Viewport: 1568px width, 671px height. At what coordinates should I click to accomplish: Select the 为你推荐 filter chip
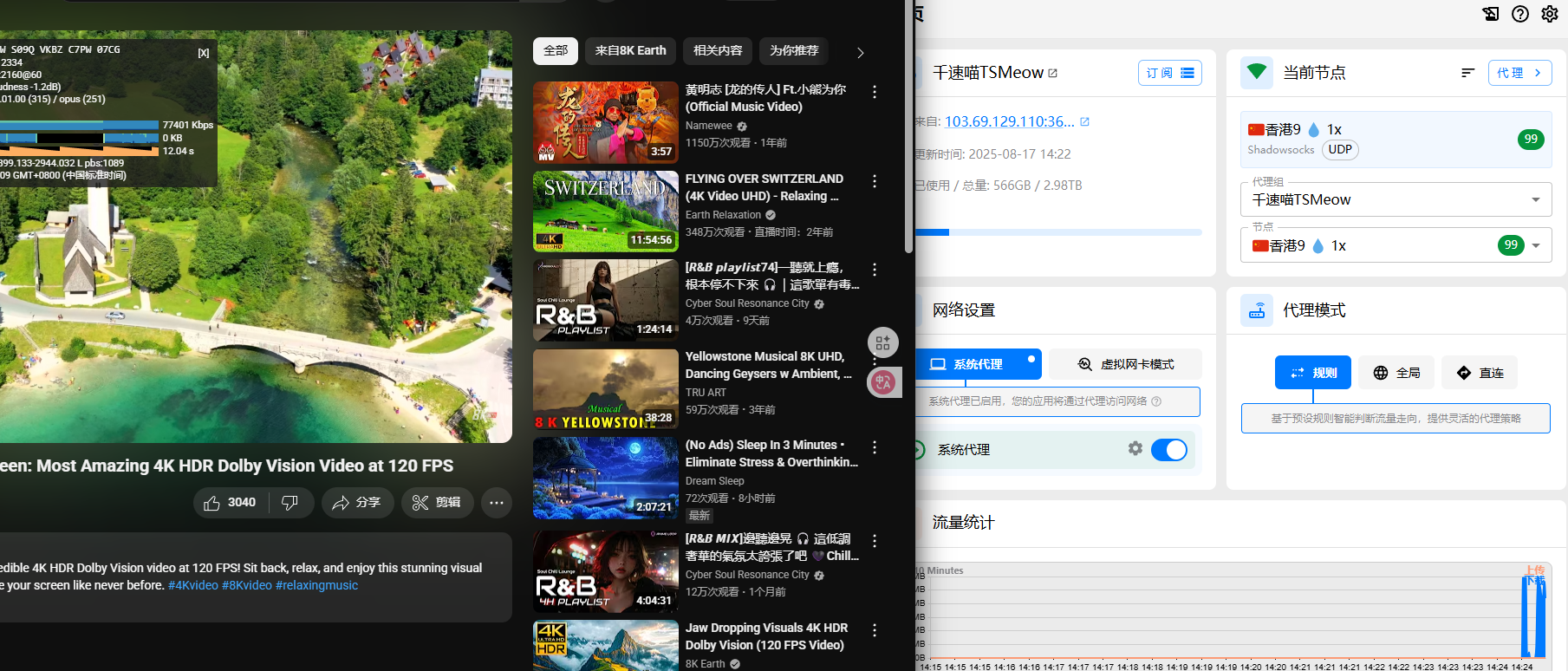coord(794,51)
